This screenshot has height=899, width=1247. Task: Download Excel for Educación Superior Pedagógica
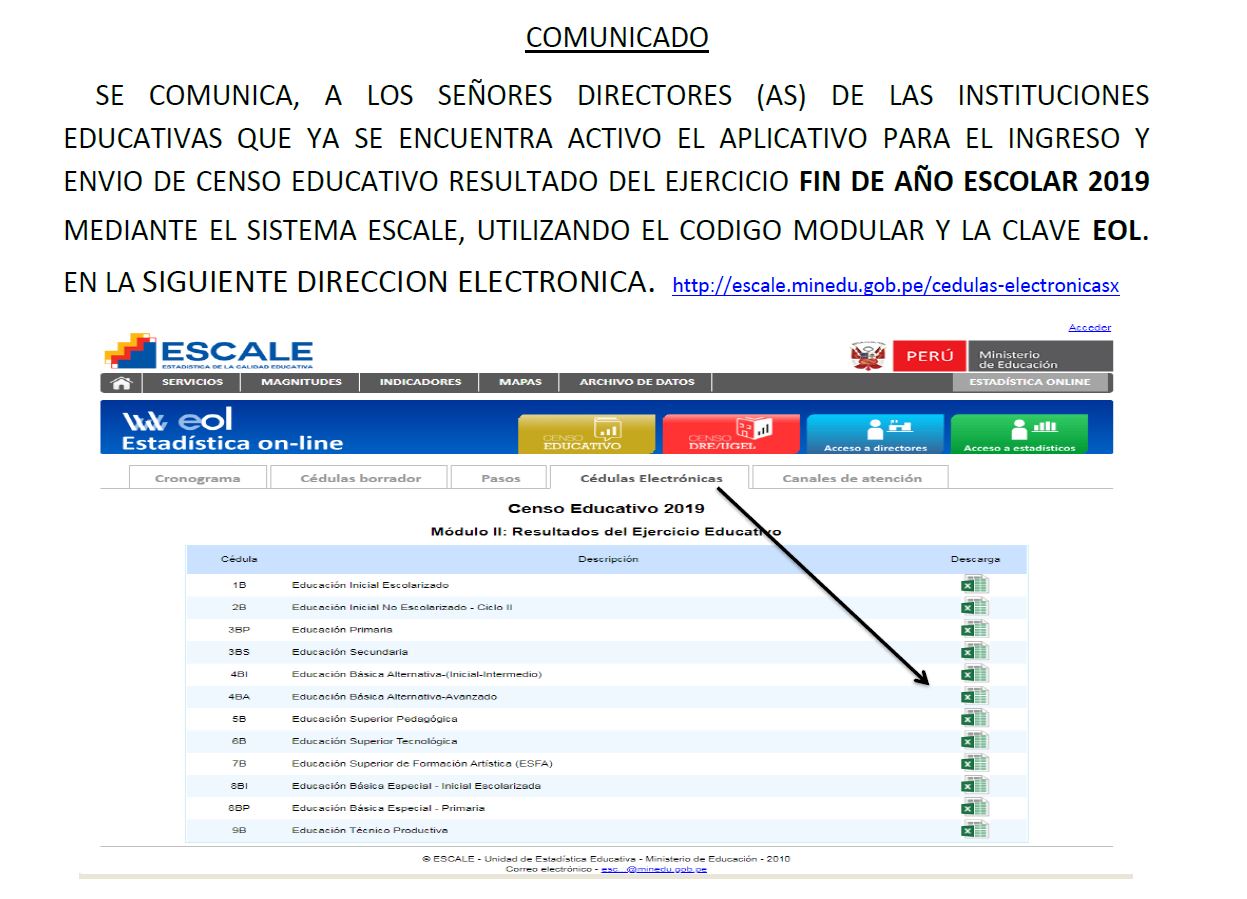pyautogui.click(x=974, y=719)
